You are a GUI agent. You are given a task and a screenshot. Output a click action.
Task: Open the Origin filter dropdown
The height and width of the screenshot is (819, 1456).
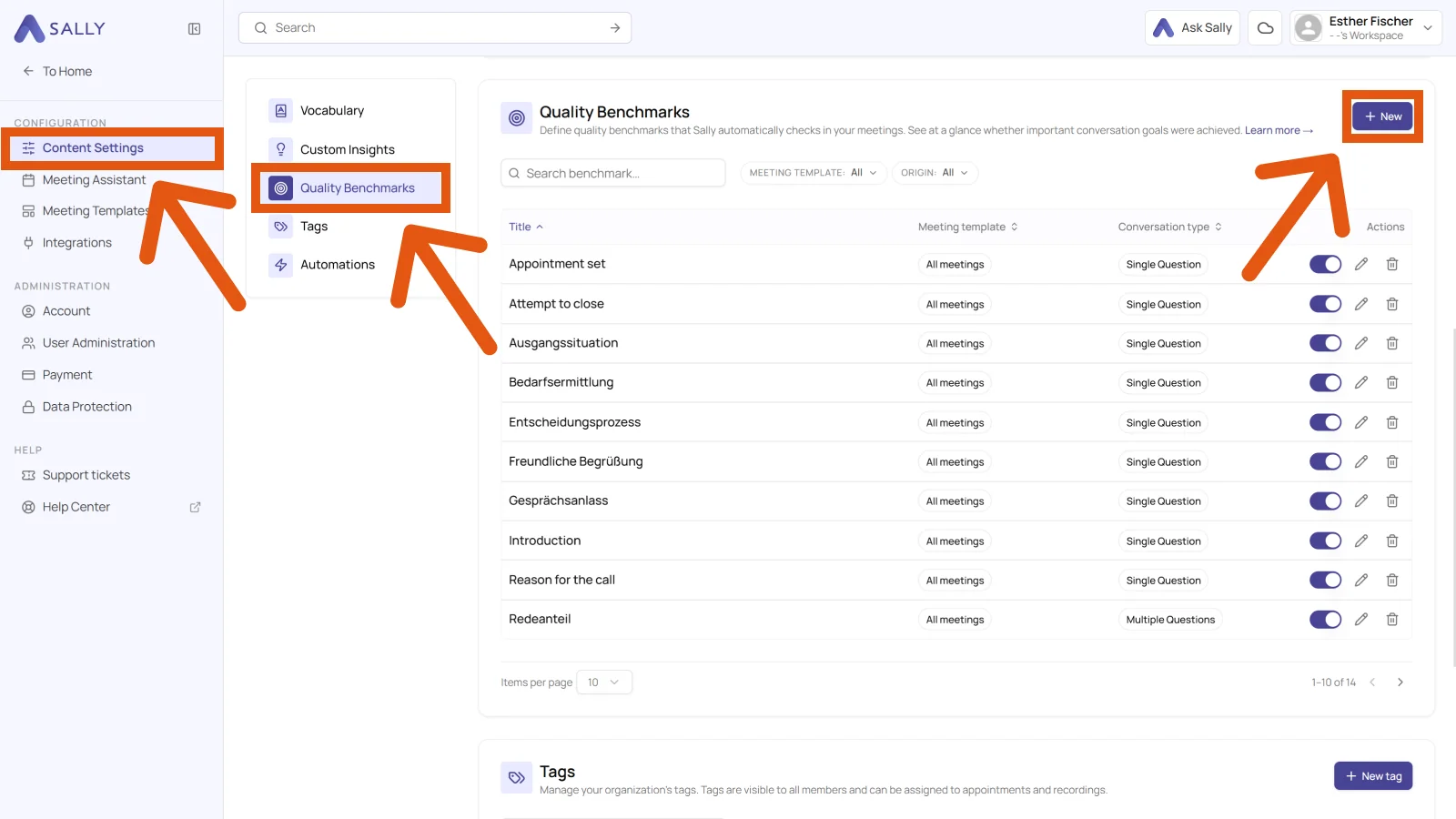pos(935,173)
